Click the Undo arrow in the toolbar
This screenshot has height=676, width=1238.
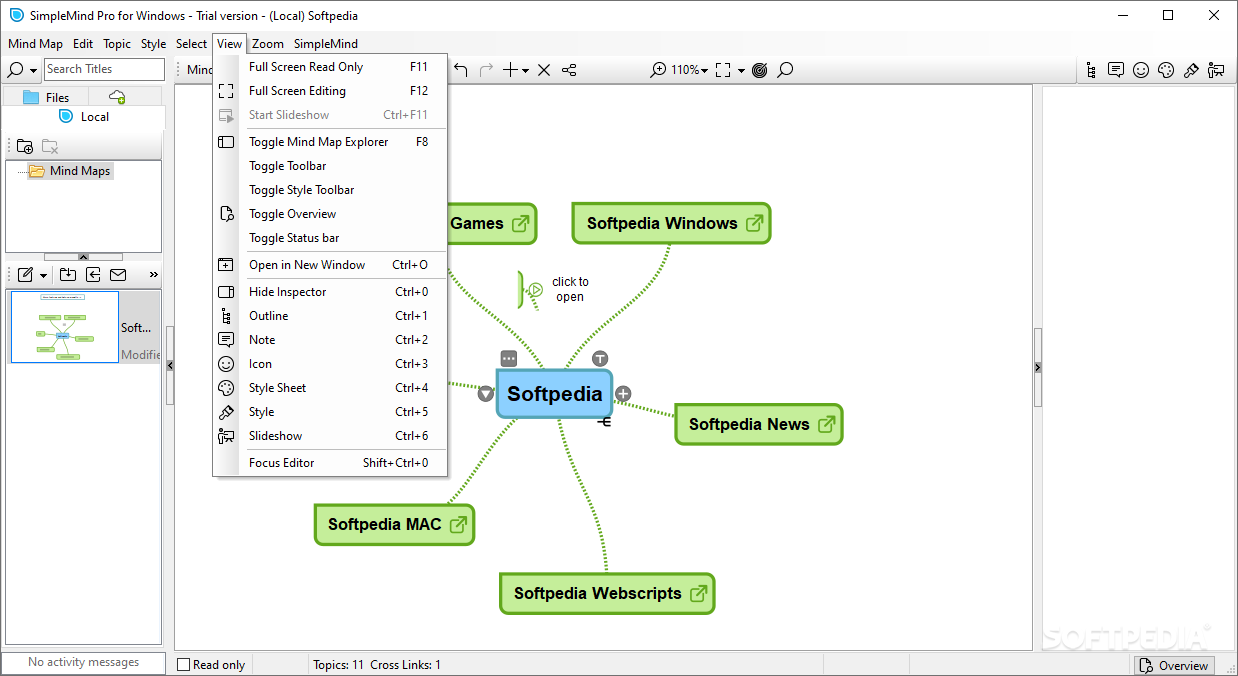click(x=461, y=70)
